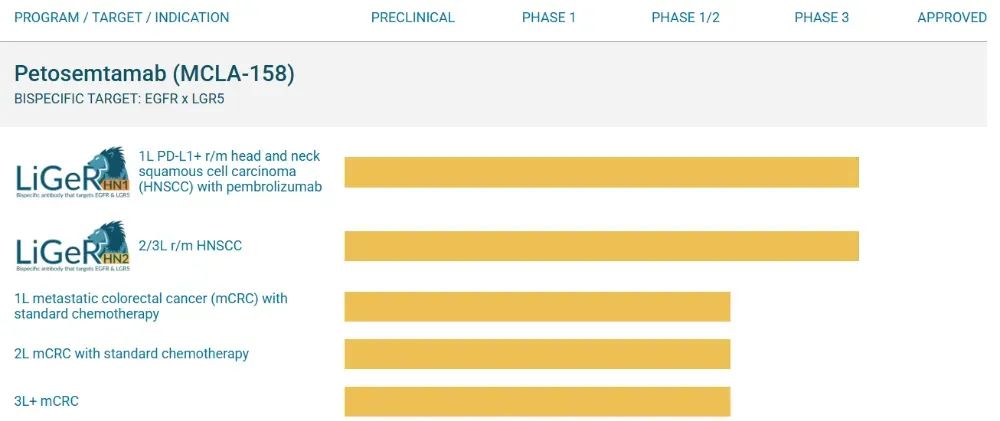The width and height of the screenshot is (1000, 421).
Task: Select the PRECLINICAL column header
Action: pyautogui.click(x=413, y=18)
